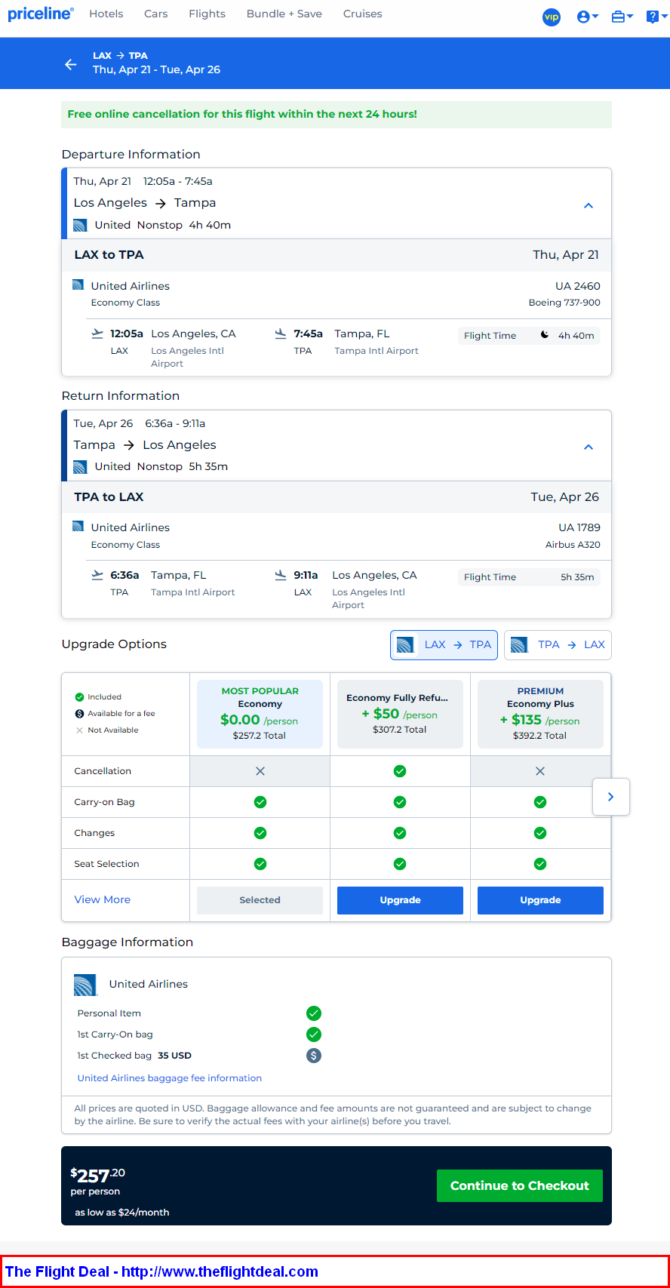This screenshot has height=1288, width=670.
Task: Click the 1st Checked bag 35 USD text
Action: coord(134,1055)
